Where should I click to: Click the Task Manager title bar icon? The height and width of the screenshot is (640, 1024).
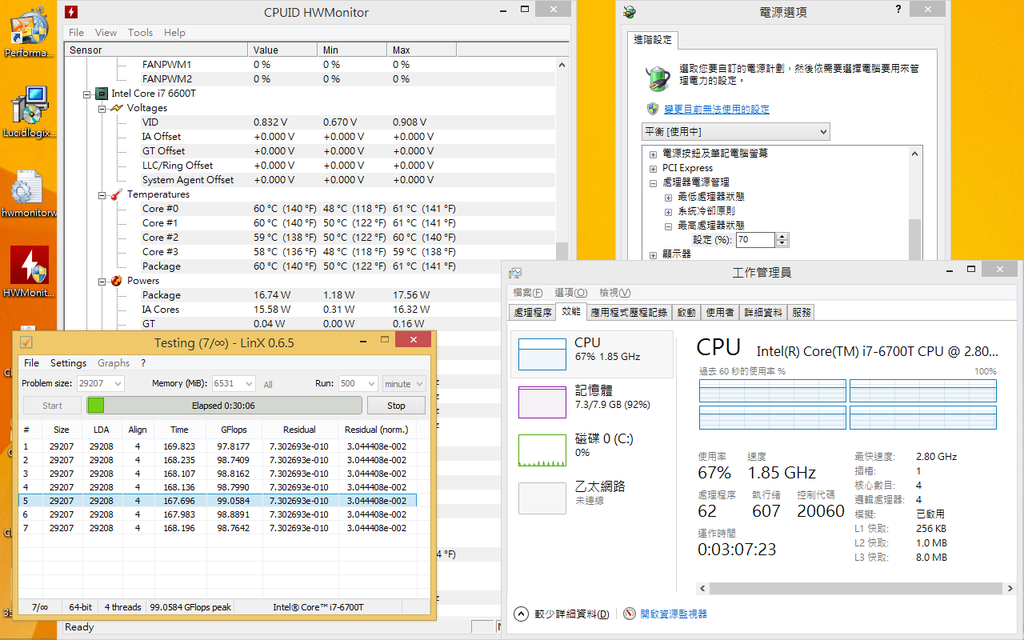coord(516,272)
